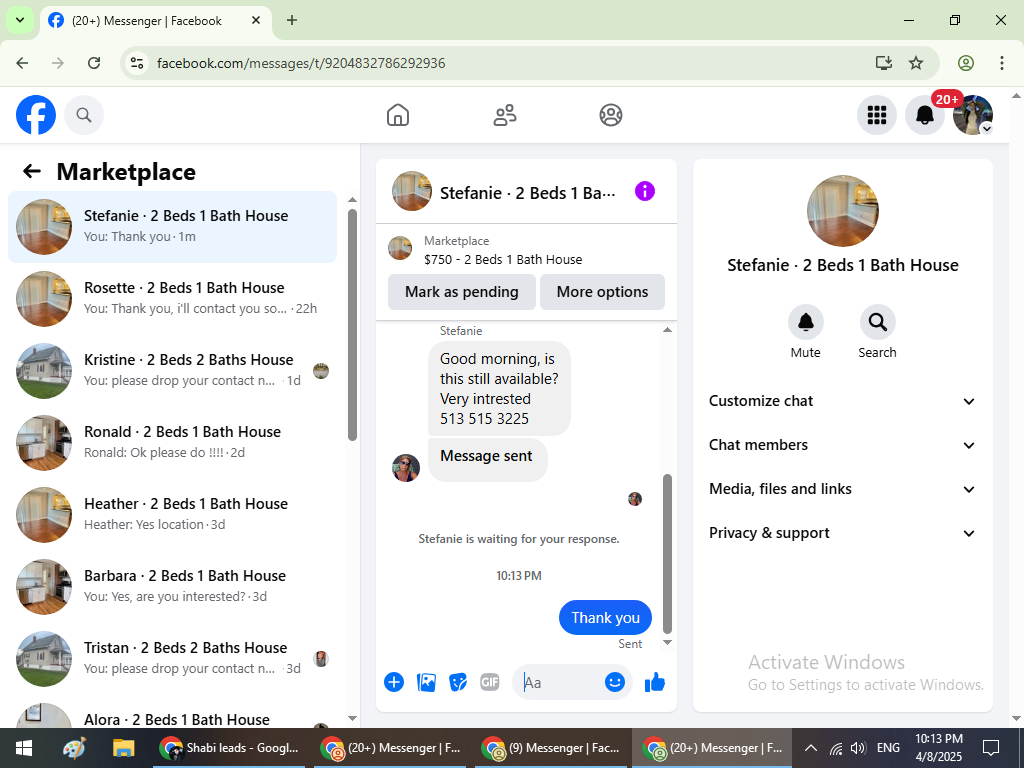Open Tristan 2 Beds 2 Baths House chat

[172, 658]
